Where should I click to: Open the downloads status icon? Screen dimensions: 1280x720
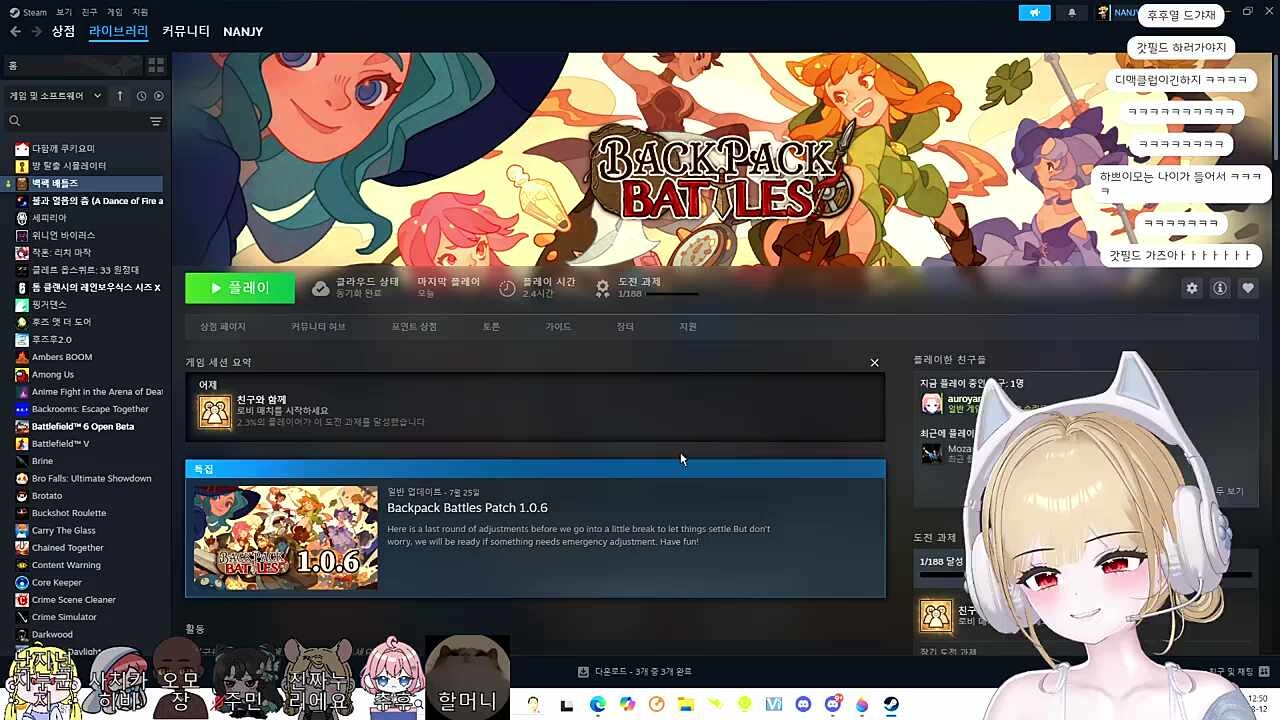tap(583, 672)
